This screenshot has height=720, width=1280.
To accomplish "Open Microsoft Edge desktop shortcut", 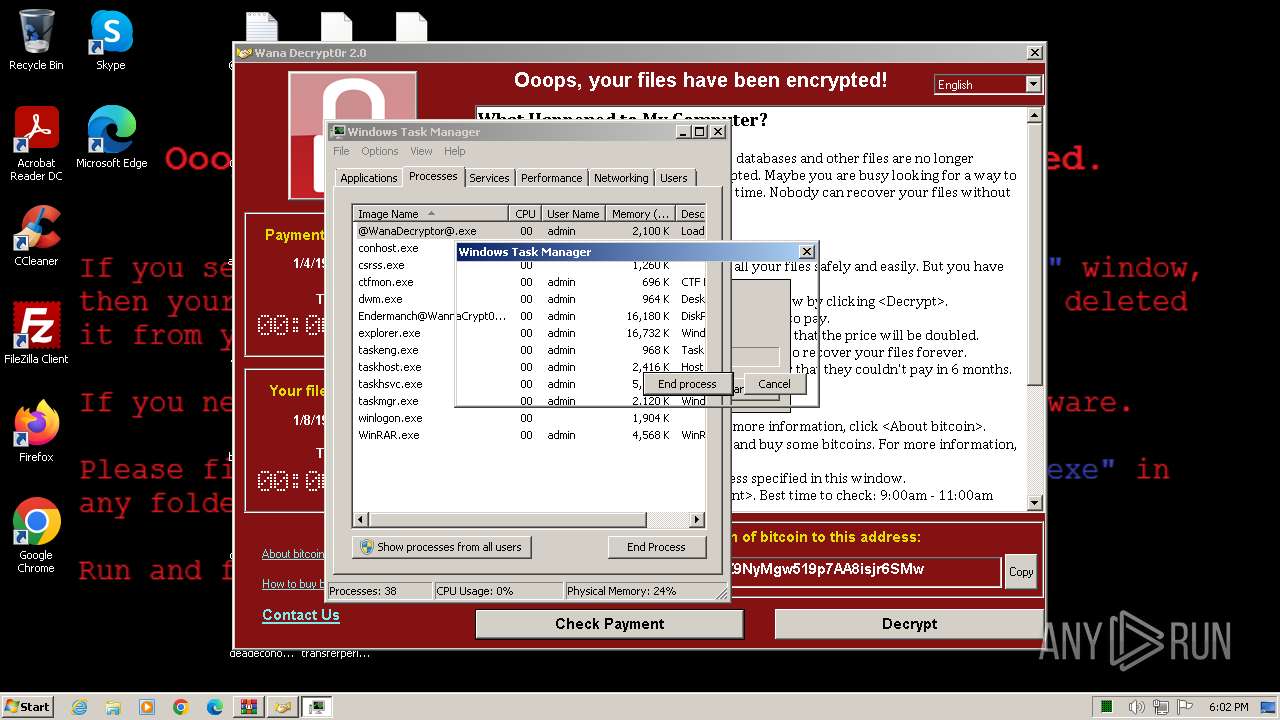I will 111,138.
